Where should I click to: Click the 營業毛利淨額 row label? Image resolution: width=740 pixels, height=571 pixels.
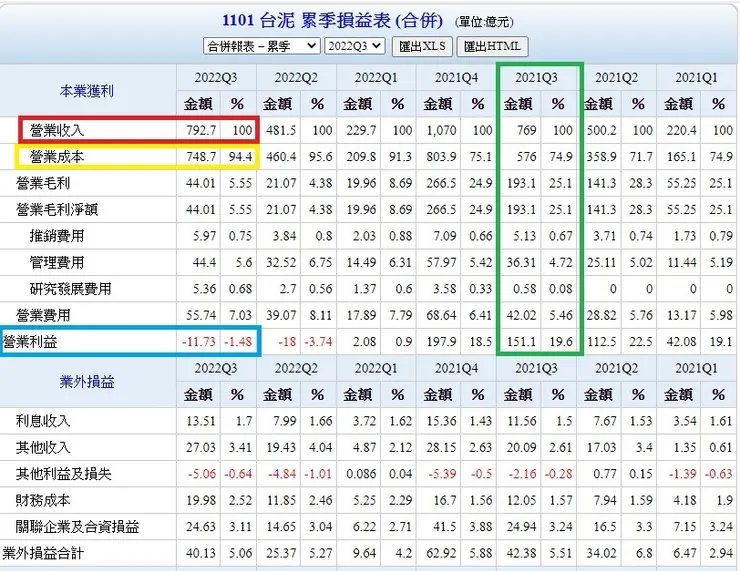57,209
